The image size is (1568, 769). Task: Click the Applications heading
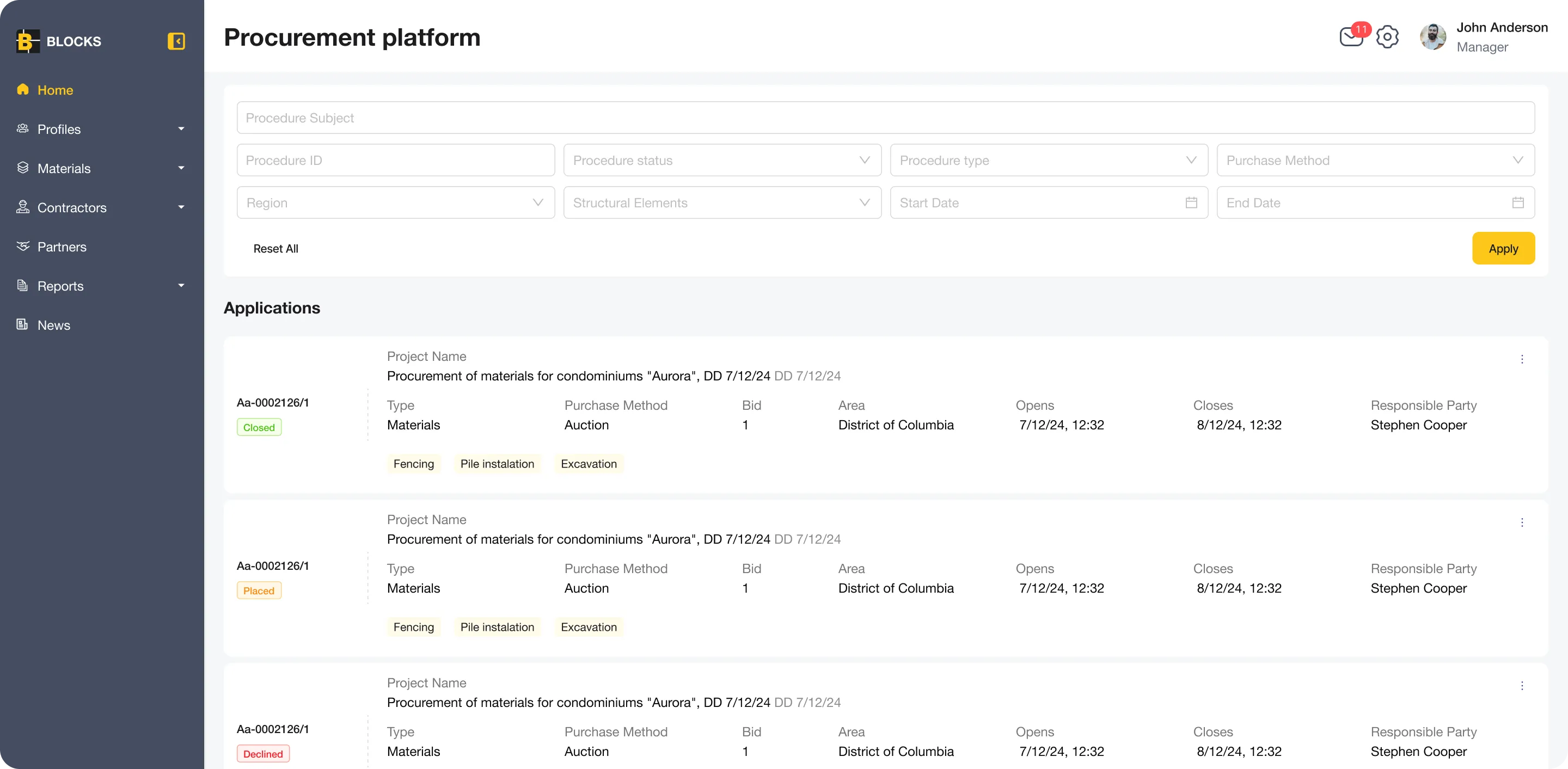[x=272, y=308]
